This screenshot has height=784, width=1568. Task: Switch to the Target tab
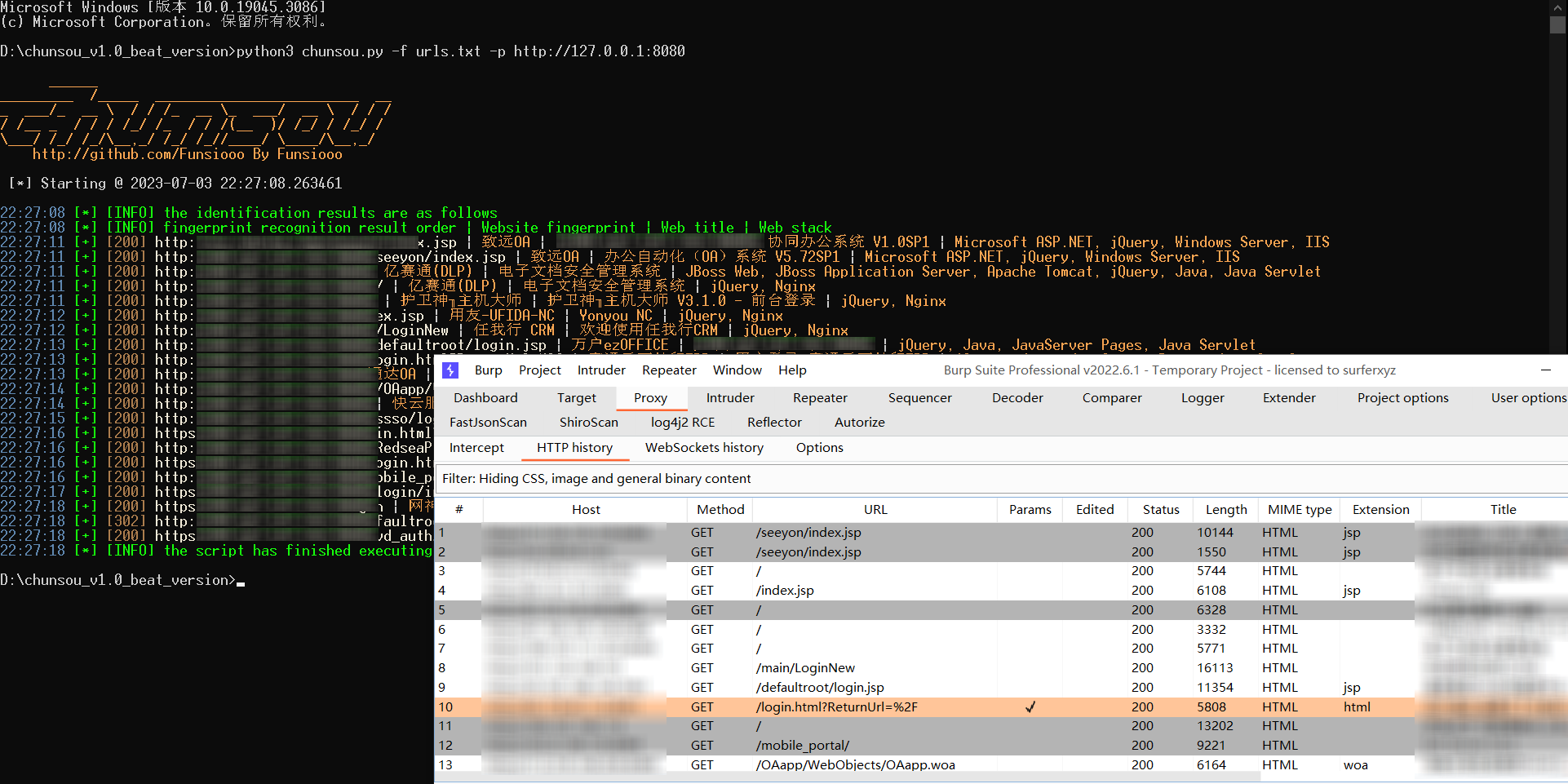pos(577,398)
